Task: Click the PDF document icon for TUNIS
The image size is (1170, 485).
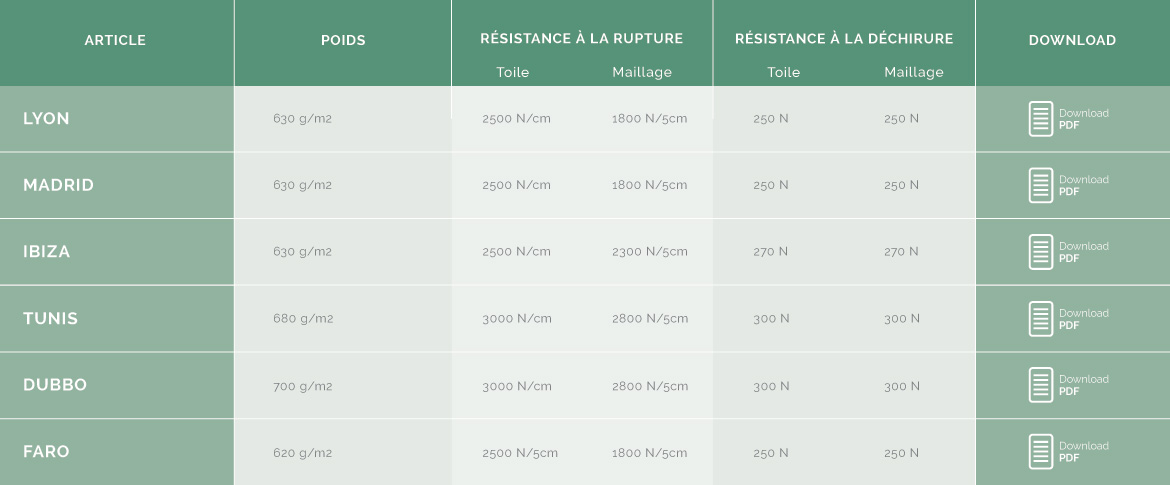Action: [x=1041, y=319]
